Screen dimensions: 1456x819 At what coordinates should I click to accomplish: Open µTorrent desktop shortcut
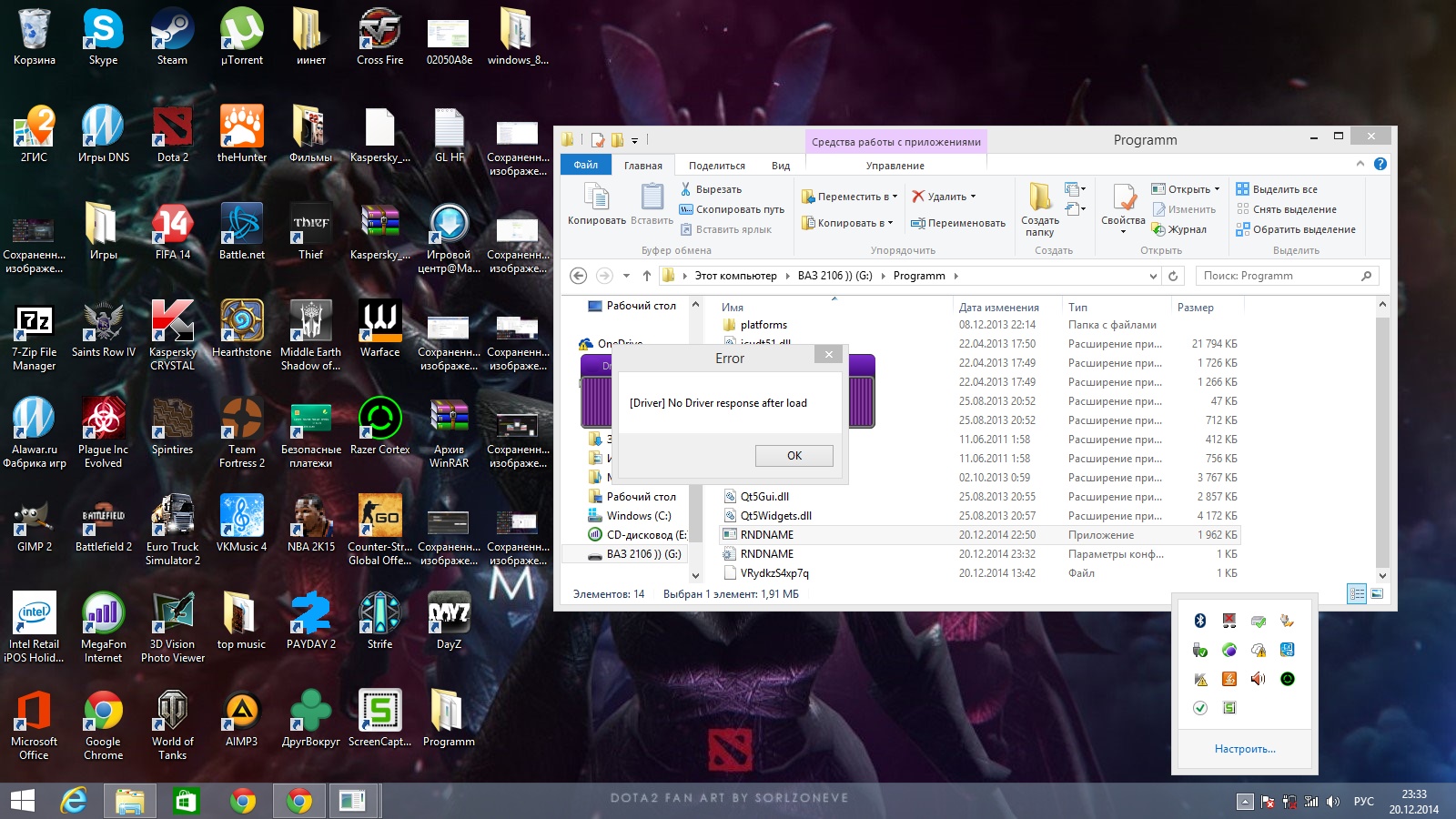pyautogui.click(x=241, y=36)
